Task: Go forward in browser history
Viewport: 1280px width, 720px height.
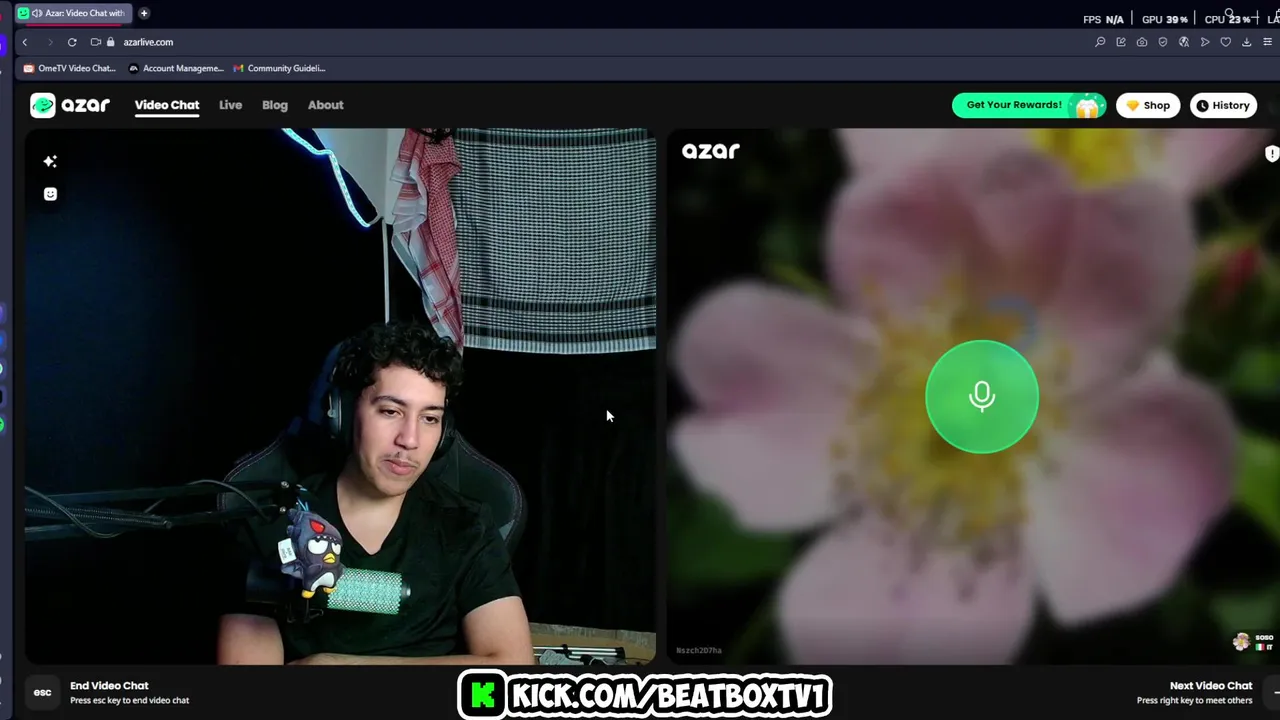Action: pos(49,42)
